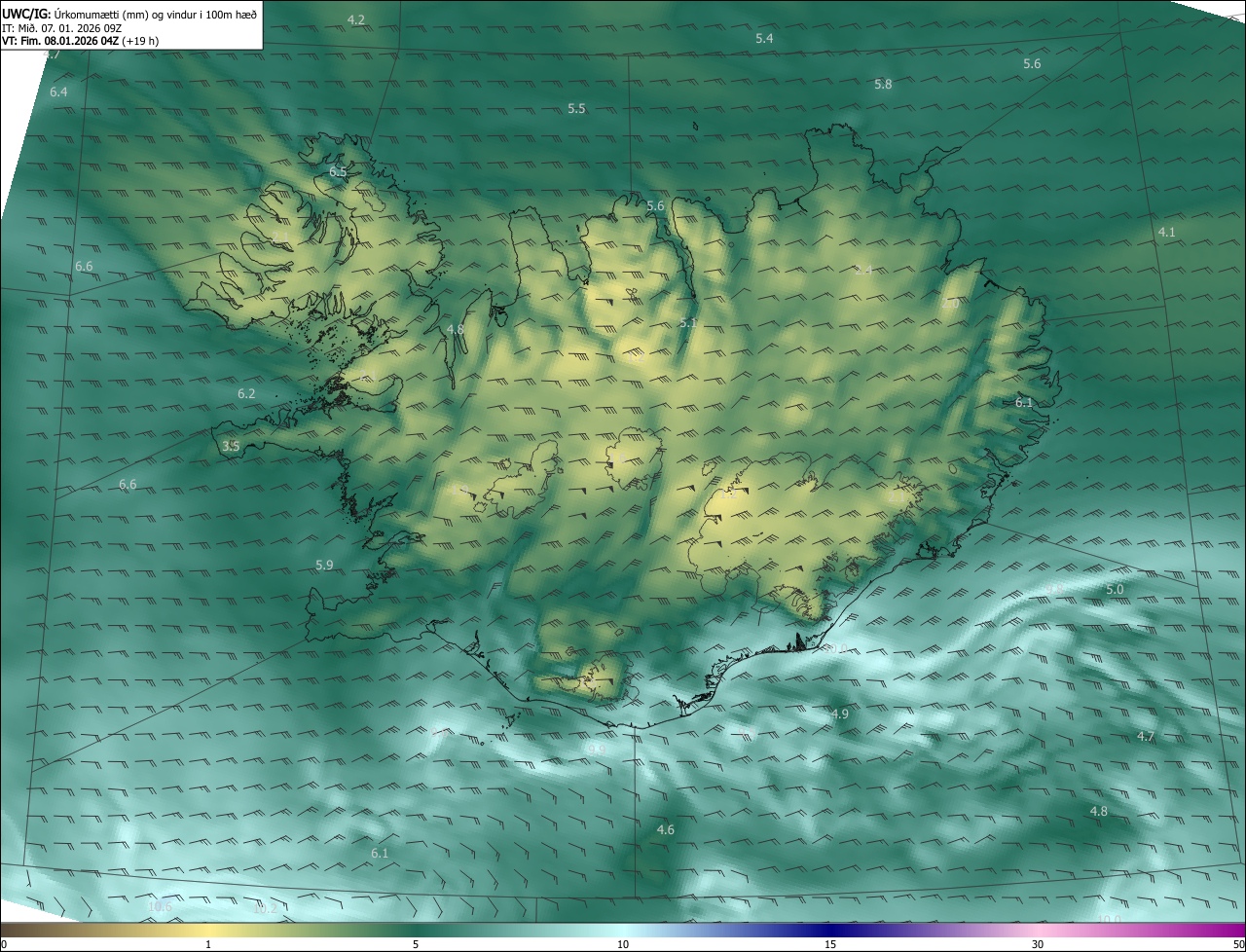
Task: Click the faint 2.4 value label
Action: click(x=863, y=271)
